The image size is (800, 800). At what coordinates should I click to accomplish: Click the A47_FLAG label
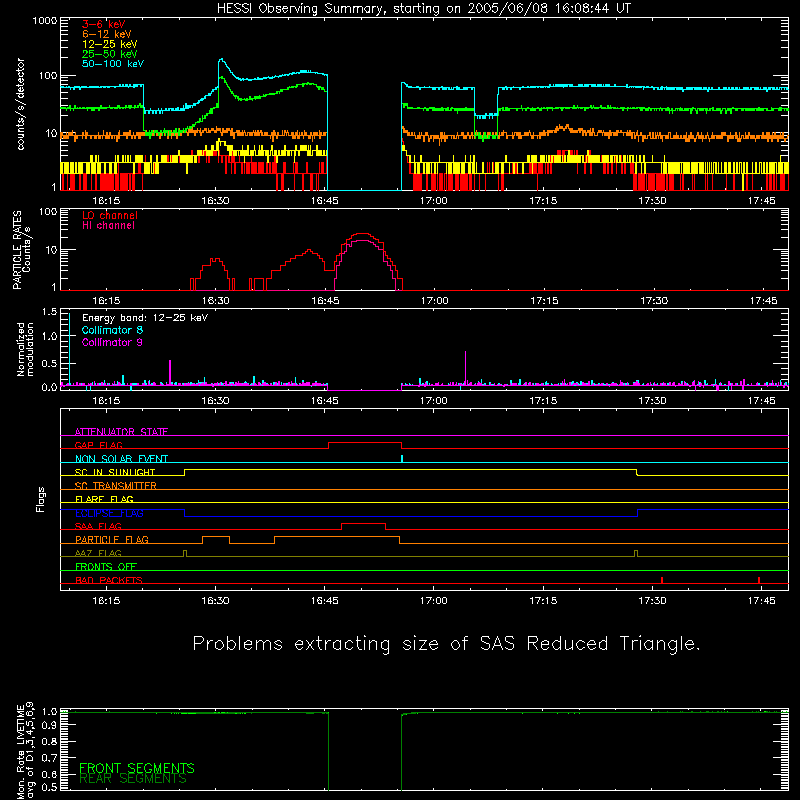coord(98,553)
